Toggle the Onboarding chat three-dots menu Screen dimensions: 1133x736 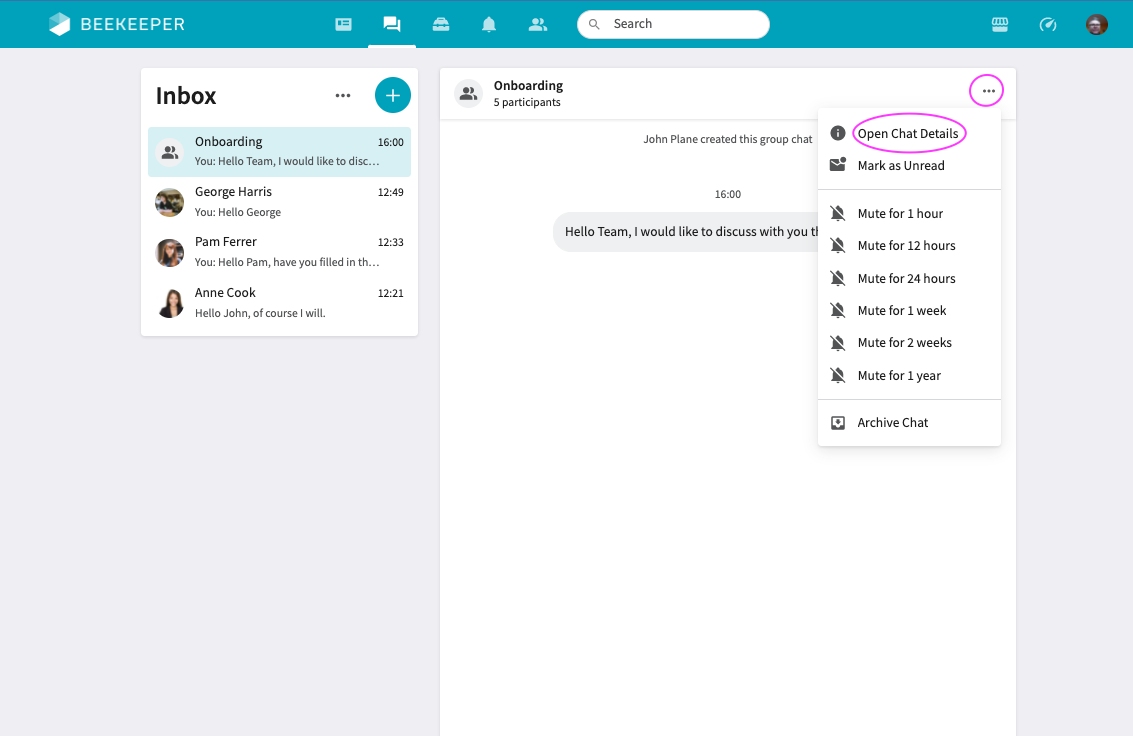click(x=988, y=91)
